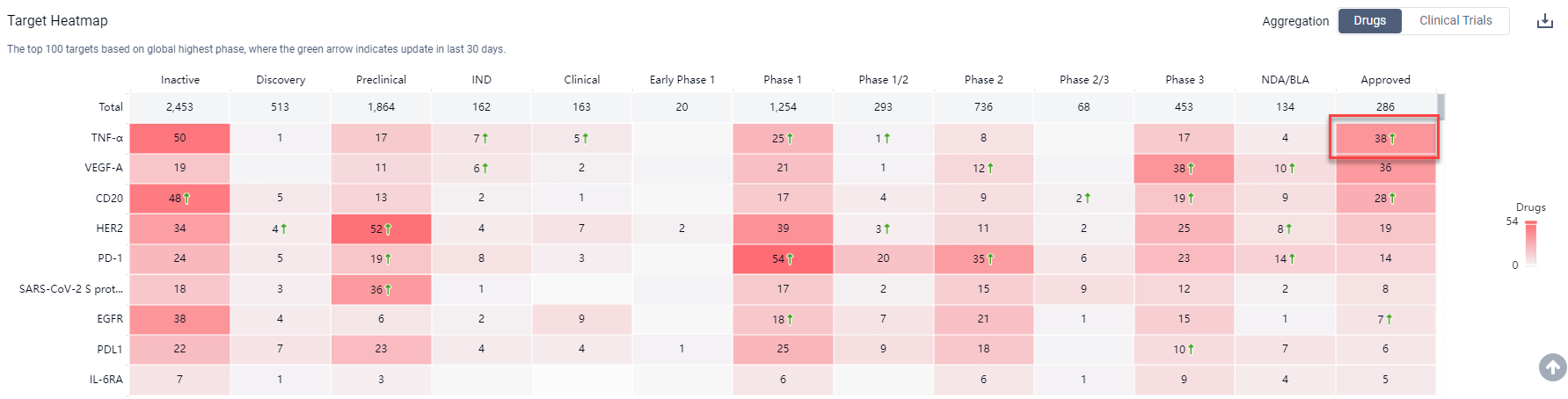
Task: Open the PDL1 Preclinical cell with 23
Action: click(x=381, y=349)
